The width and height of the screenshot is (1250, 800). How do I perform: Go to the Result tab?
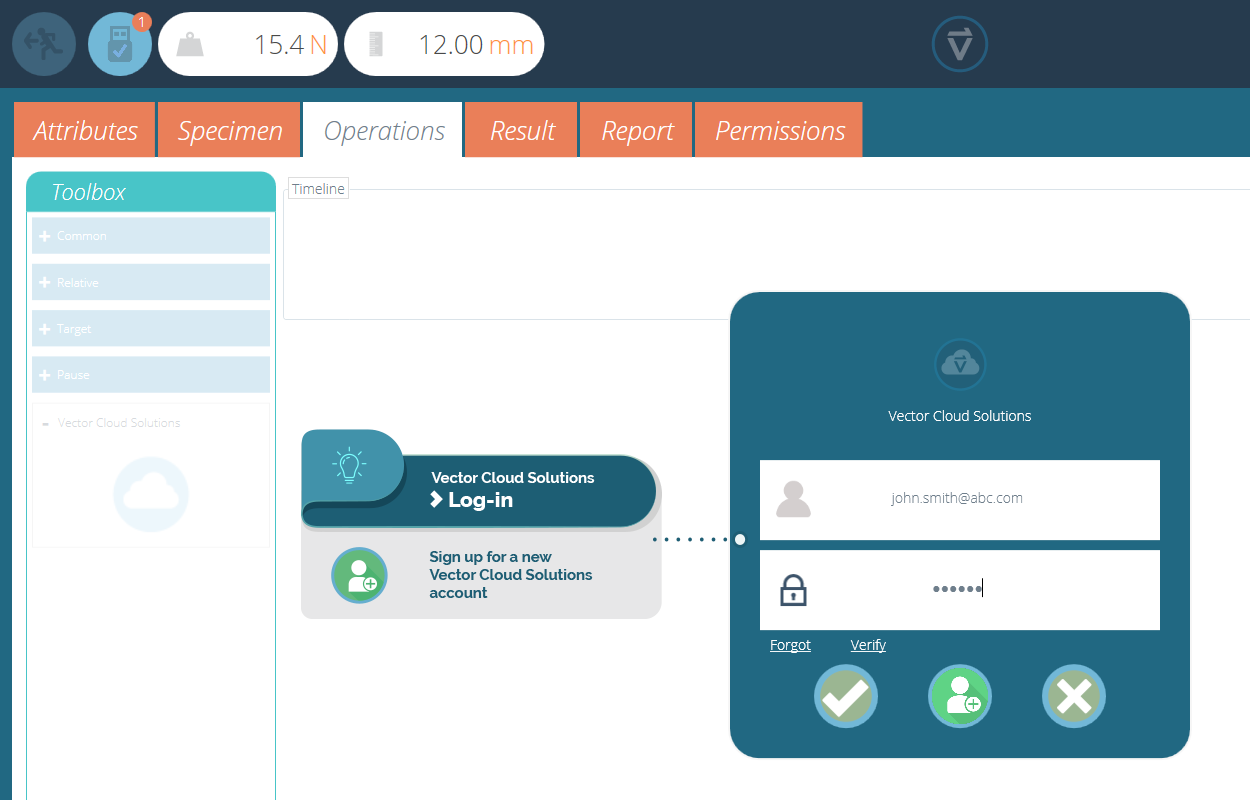522,130
